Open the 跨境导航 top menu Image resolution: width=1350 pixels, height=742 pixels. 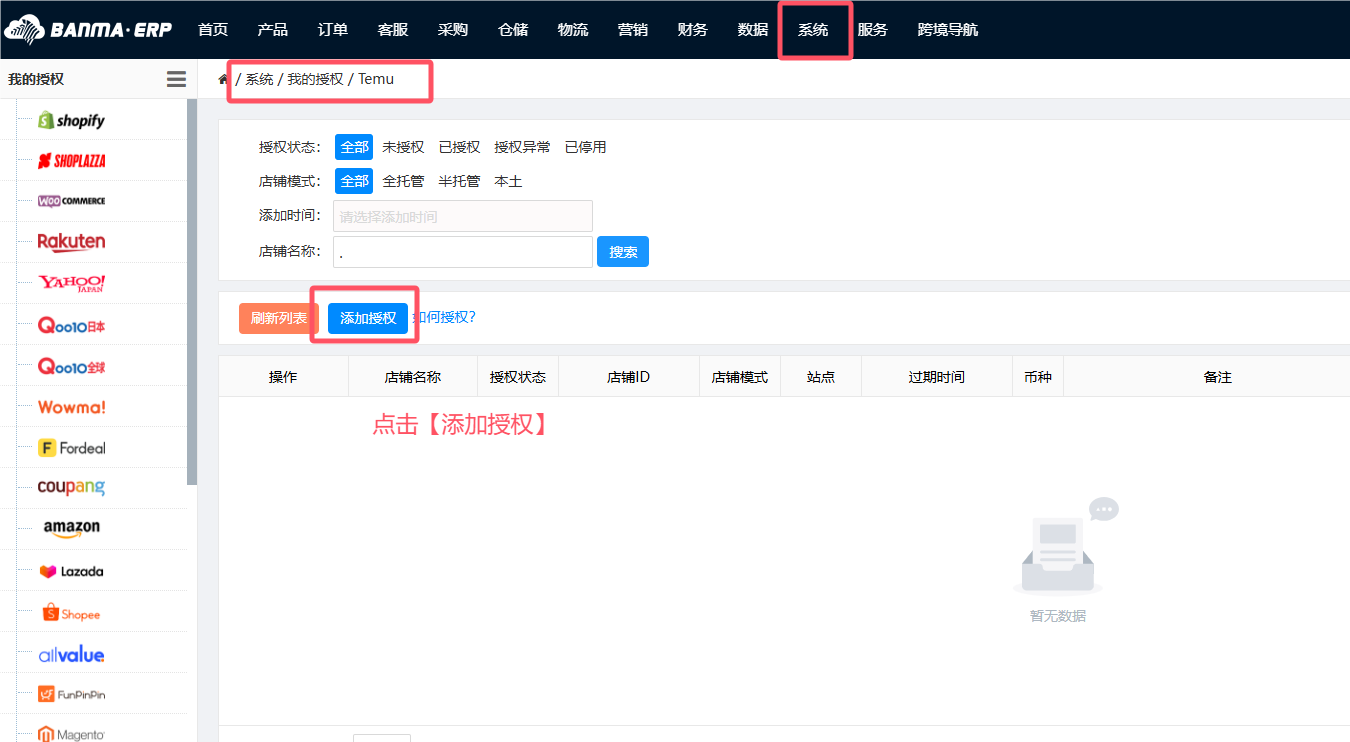point(948,29)
